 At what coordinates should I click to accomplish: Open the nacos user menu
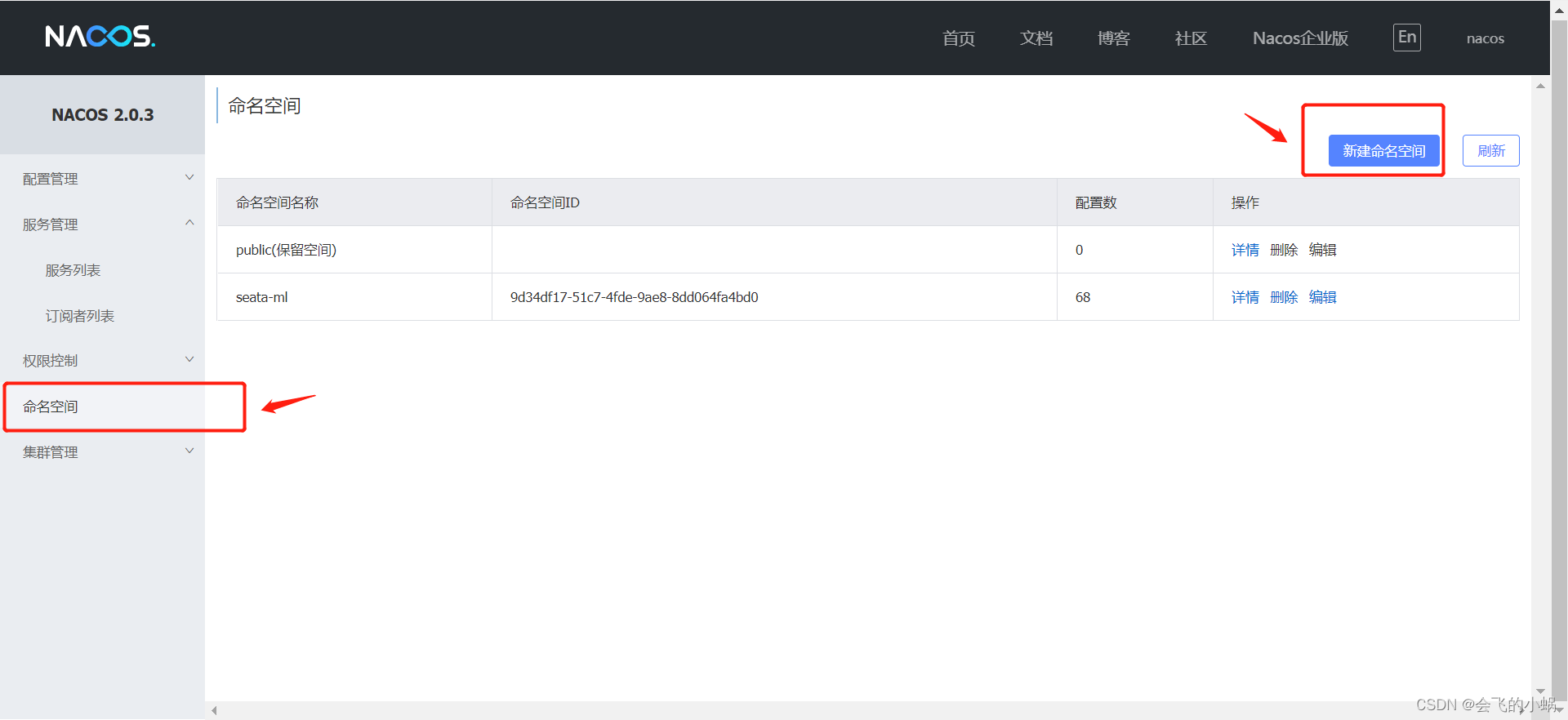tap(1485, 38)
